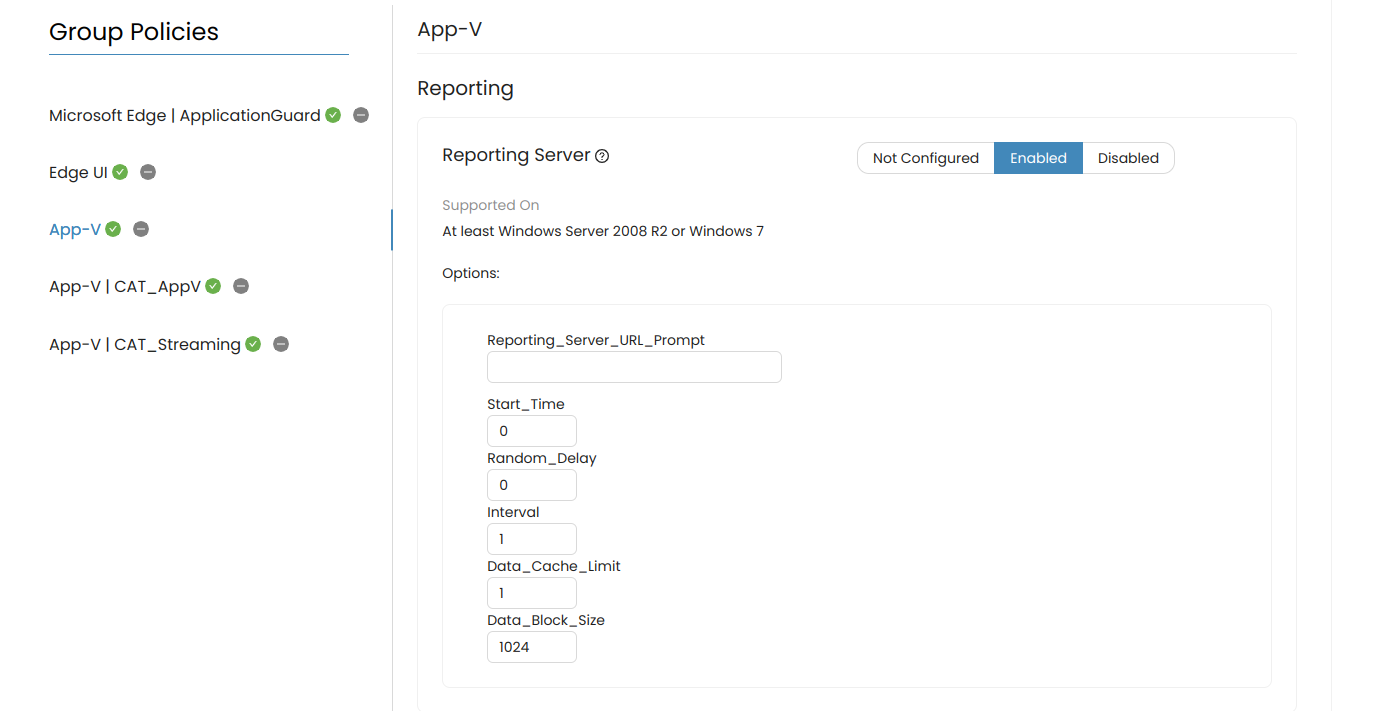
Task: Click green checkmark next to Edge UI
Action: click(120, 172)
